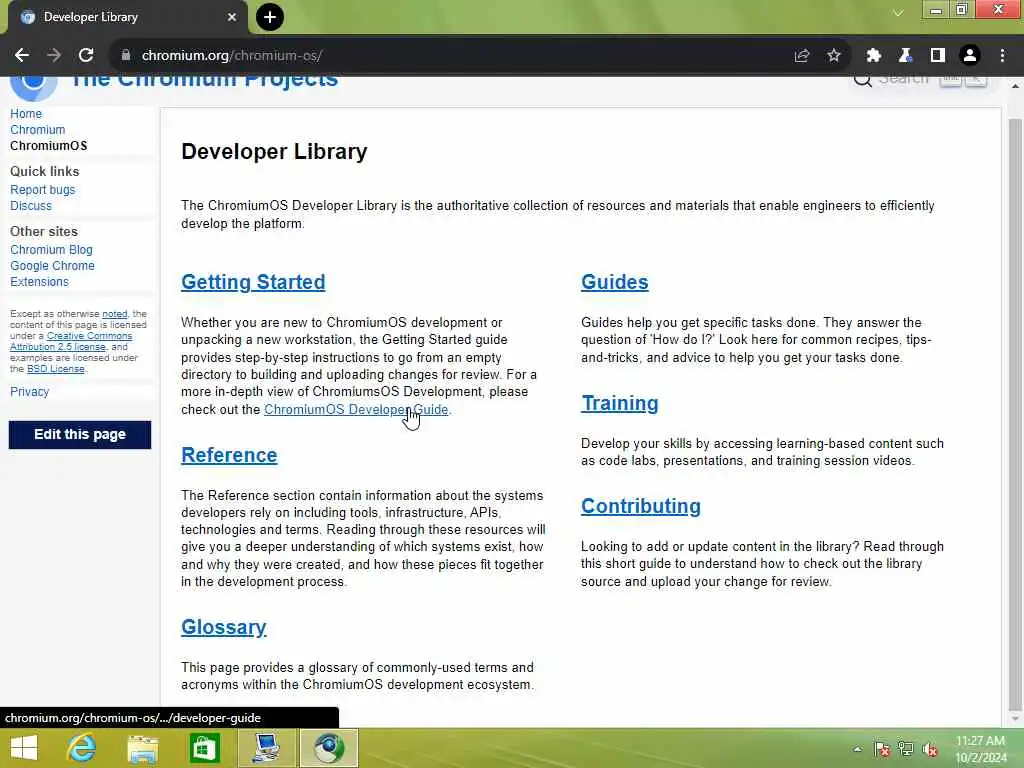Click the site search magnifier icon
Viewport: 1024px width, 768px height.
tap(863, 80)
